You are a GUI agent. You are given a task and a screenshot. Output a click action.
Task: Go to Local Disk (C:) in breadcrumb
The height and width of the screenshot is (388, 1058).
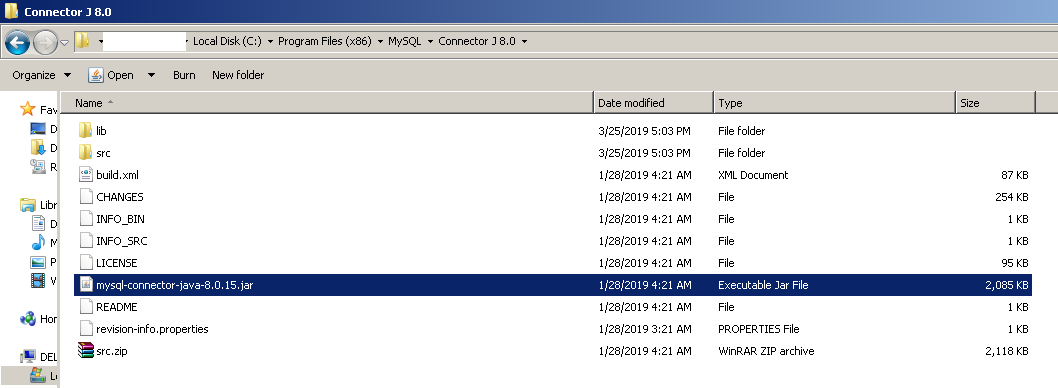227,41
